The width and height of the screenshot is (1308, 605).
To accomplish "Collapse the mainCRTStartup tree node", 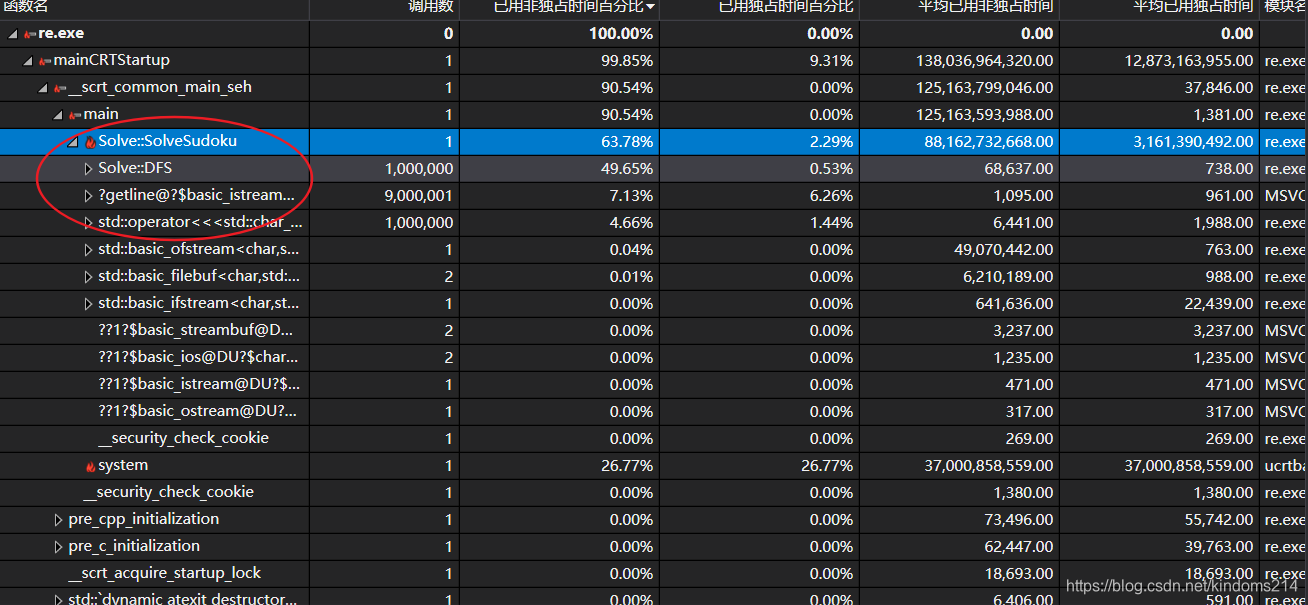I will 28,61.
